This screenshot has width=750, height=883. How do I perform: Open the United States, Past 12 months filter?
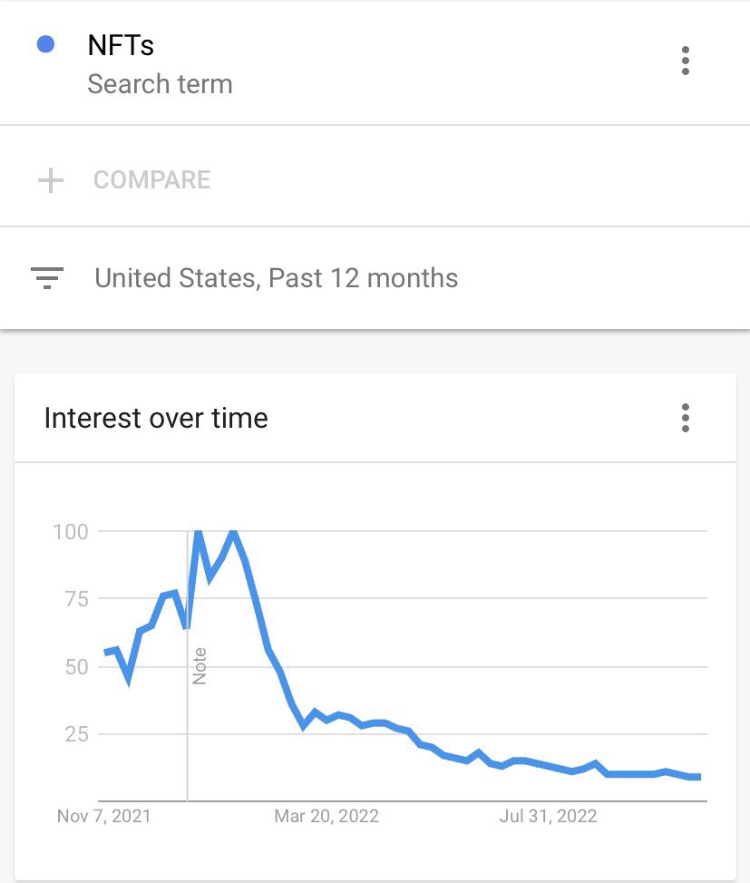[276, 278]
